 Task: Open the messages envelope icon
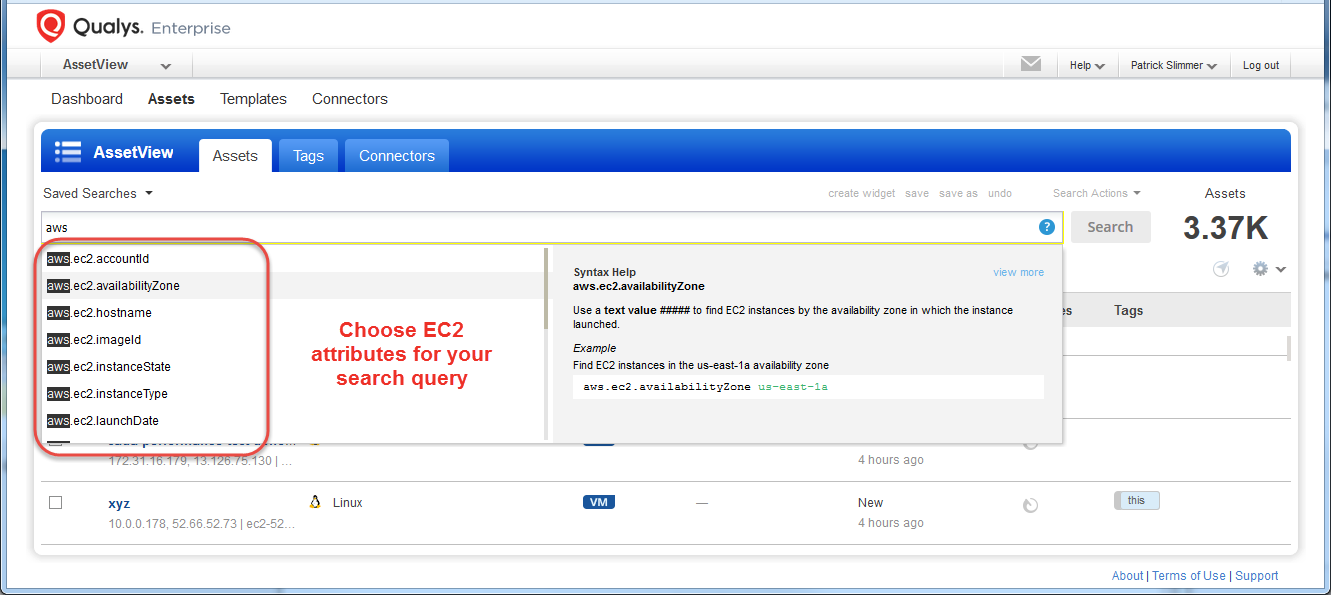[x=1030, y=64]
